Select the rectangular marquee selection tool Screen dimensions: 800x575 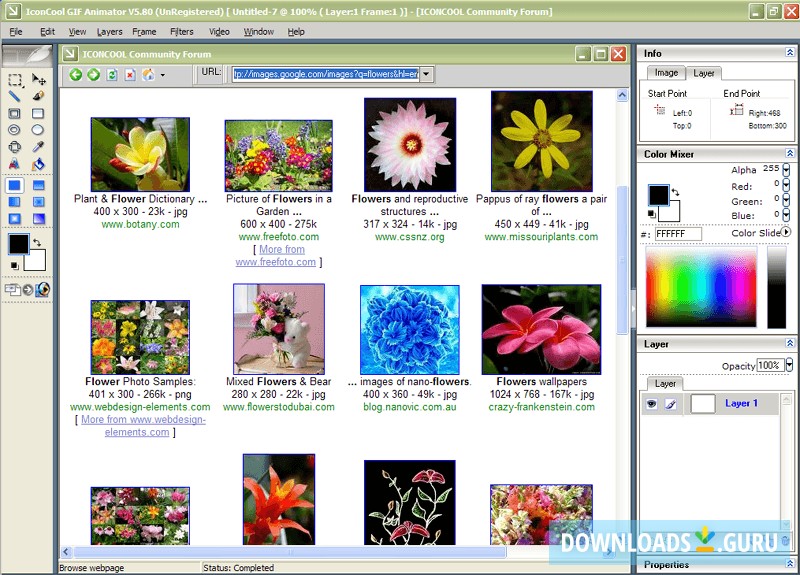coord(15,80)
